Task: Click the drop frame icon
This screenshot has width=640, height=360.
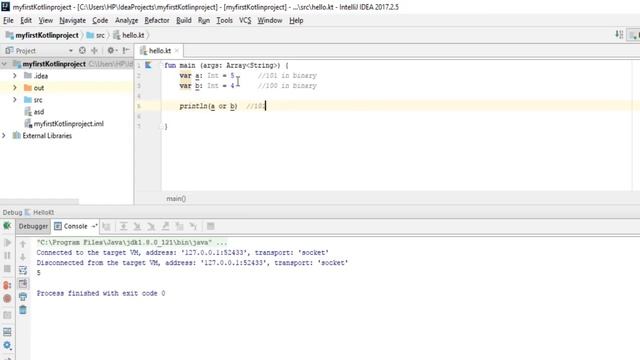Action: pos(179,226)
